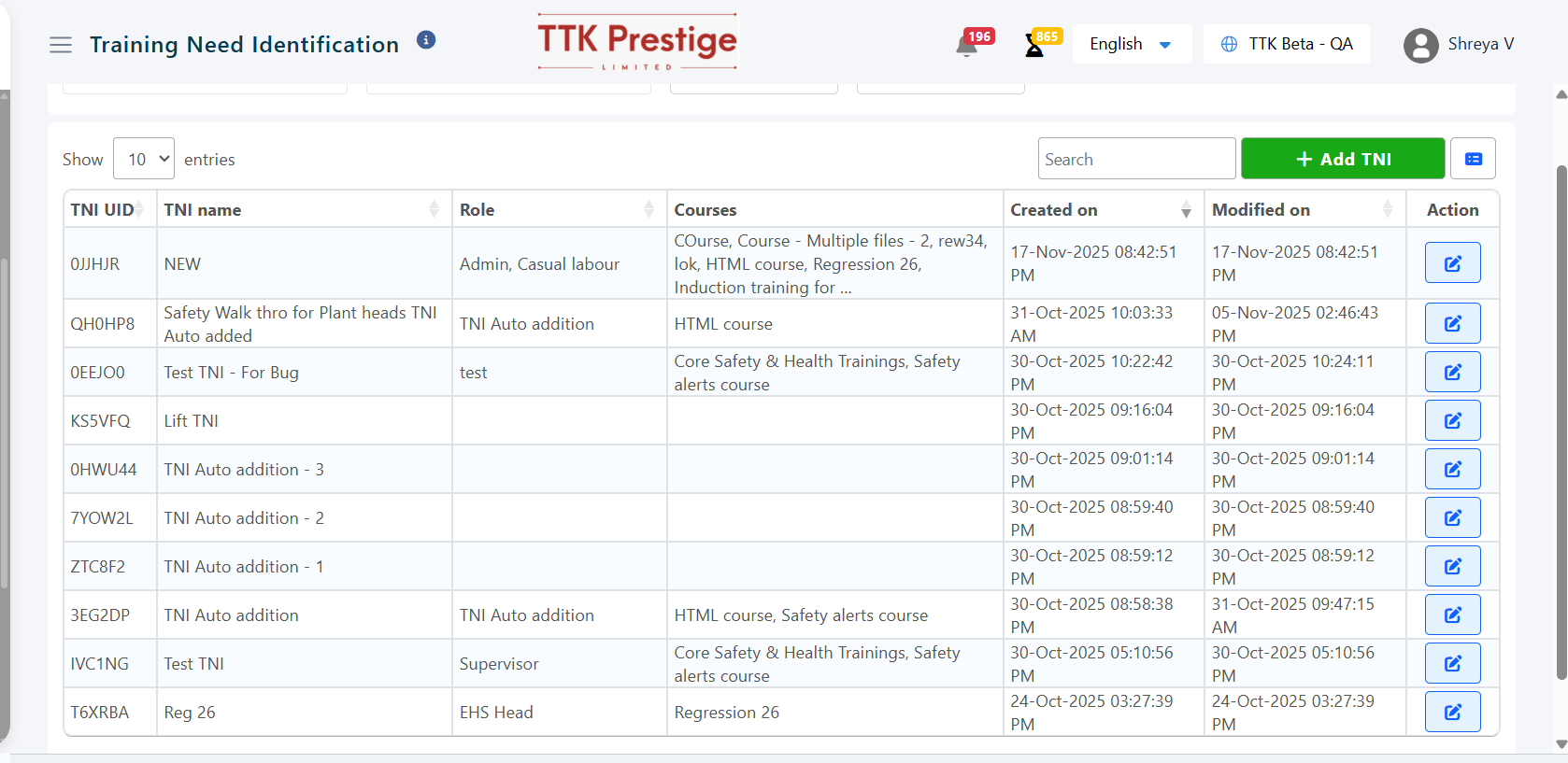Click the blue list view icon button

1473,159
